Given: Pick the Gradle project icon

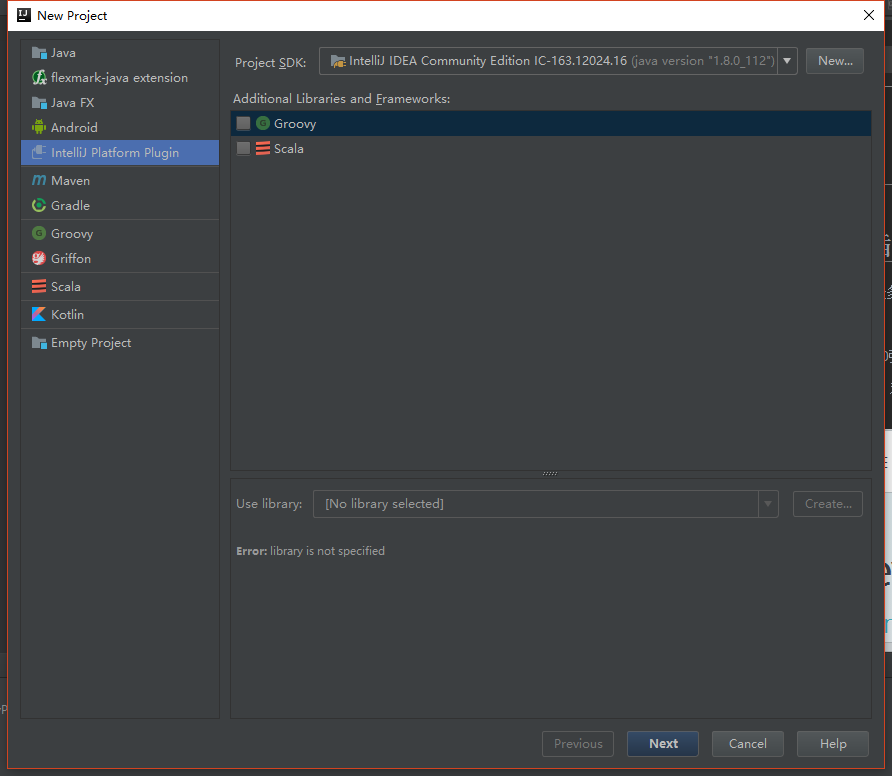Looking at the screenshot, I should 39,205.
